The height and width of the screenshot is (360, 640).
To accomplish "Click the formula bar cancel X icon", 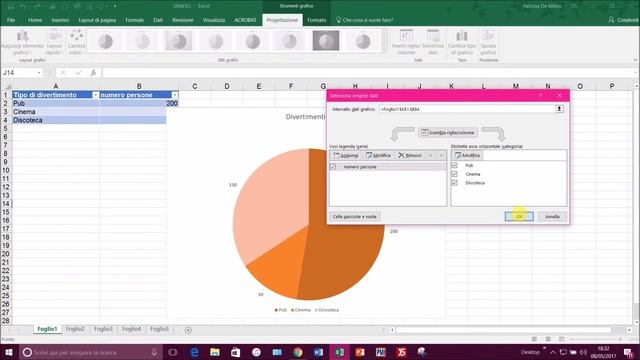I will (63, 73).
